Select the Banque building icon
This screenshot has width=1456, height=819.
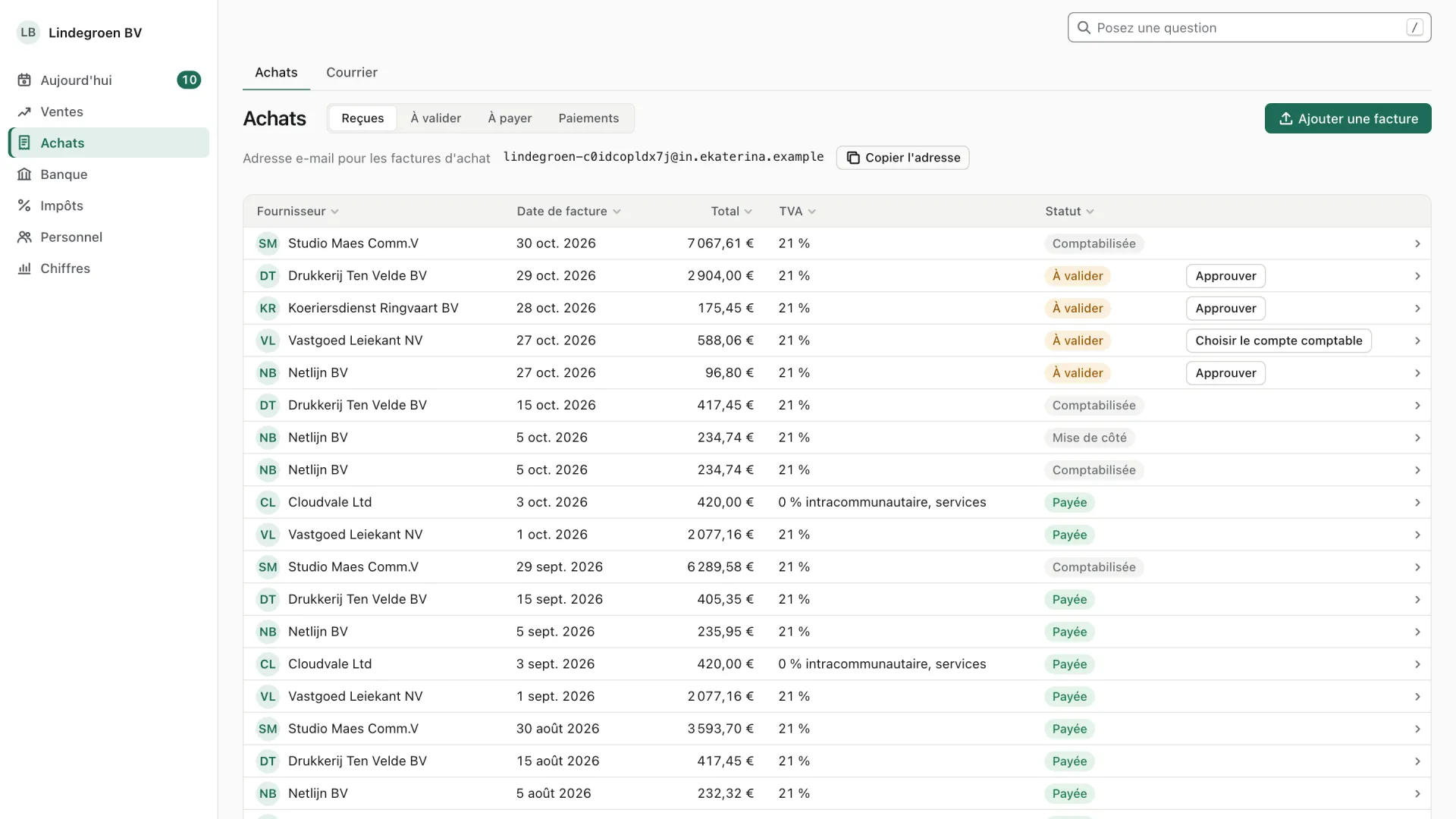click(x=24, y=174)
